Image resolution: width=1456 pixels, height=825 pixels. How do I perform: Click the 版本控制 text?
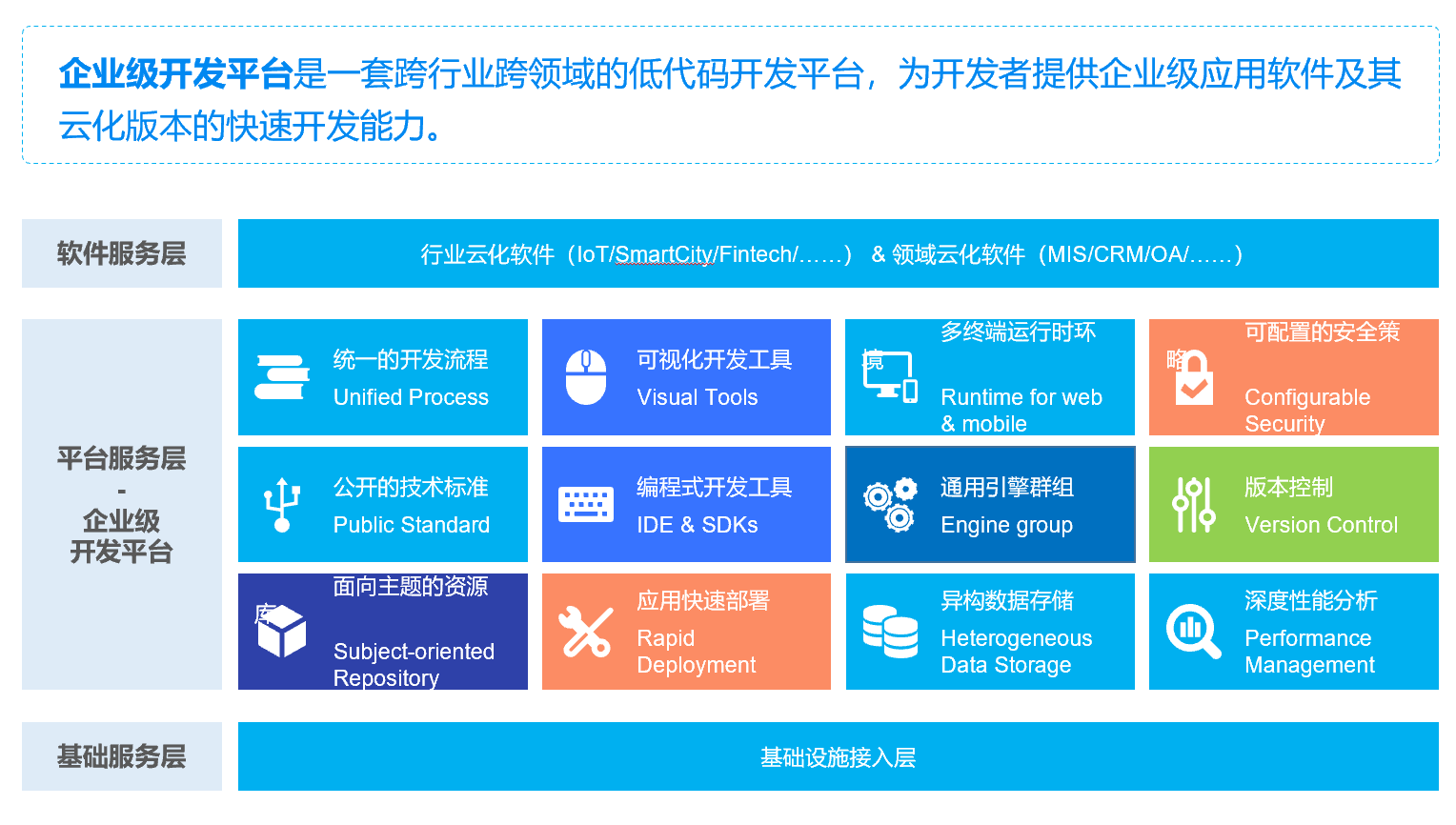(x=1288, y=487)
